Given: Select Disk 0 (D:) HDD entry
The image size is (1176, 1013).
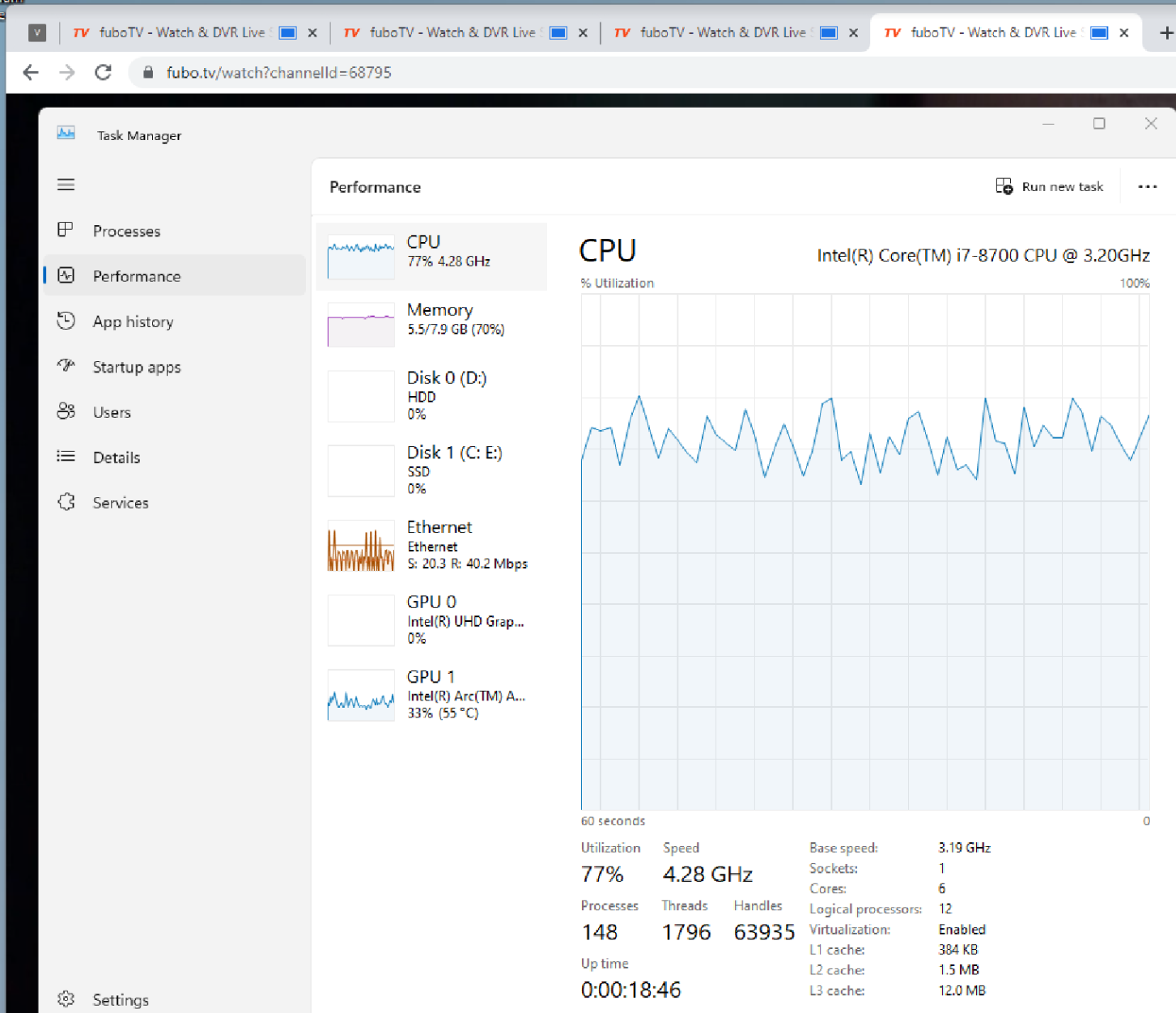Looking at the screenshot, I should [x=431, y=396].
